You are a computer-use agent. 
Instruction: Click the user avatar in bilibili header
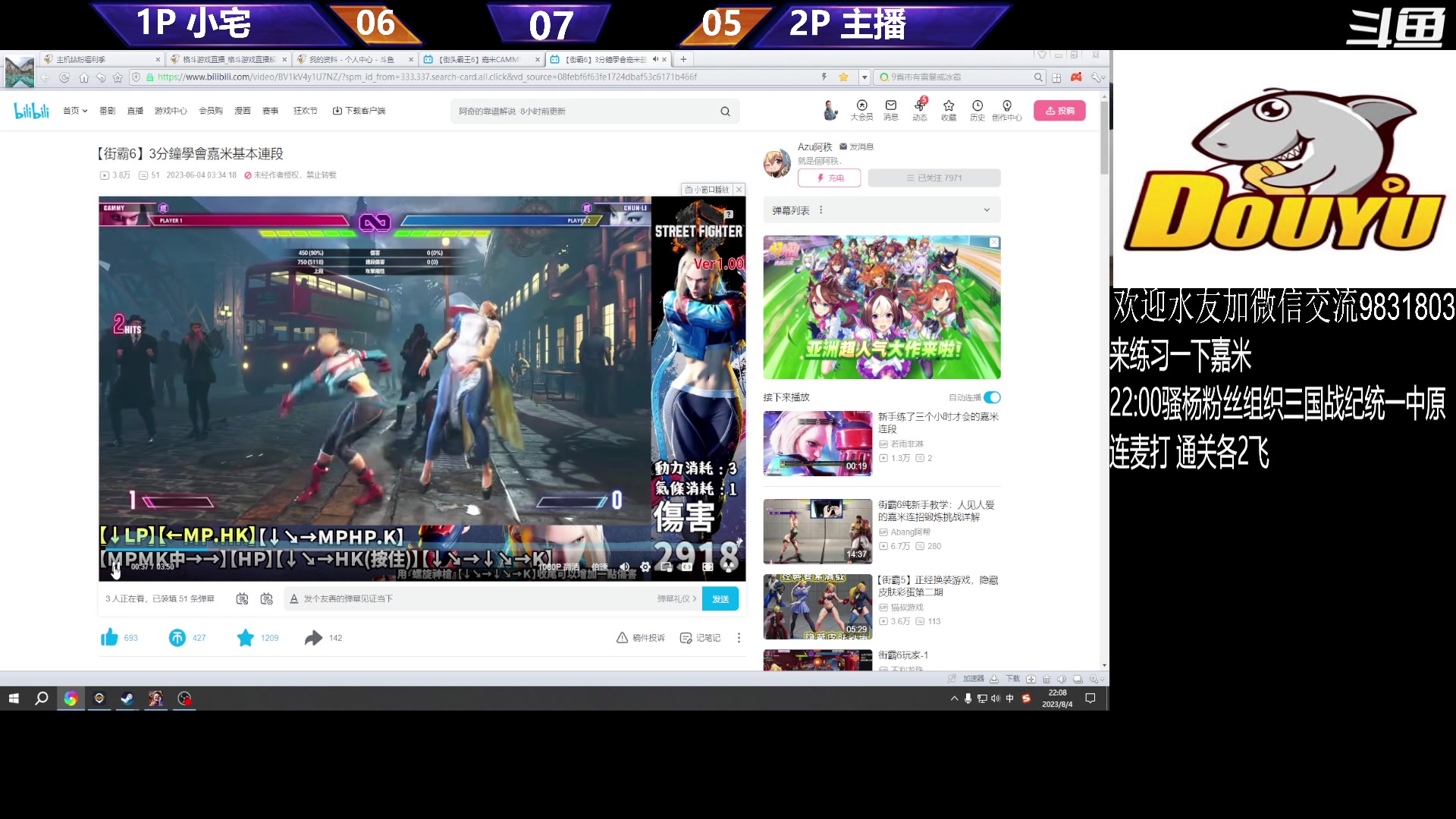tap(830, 111)
